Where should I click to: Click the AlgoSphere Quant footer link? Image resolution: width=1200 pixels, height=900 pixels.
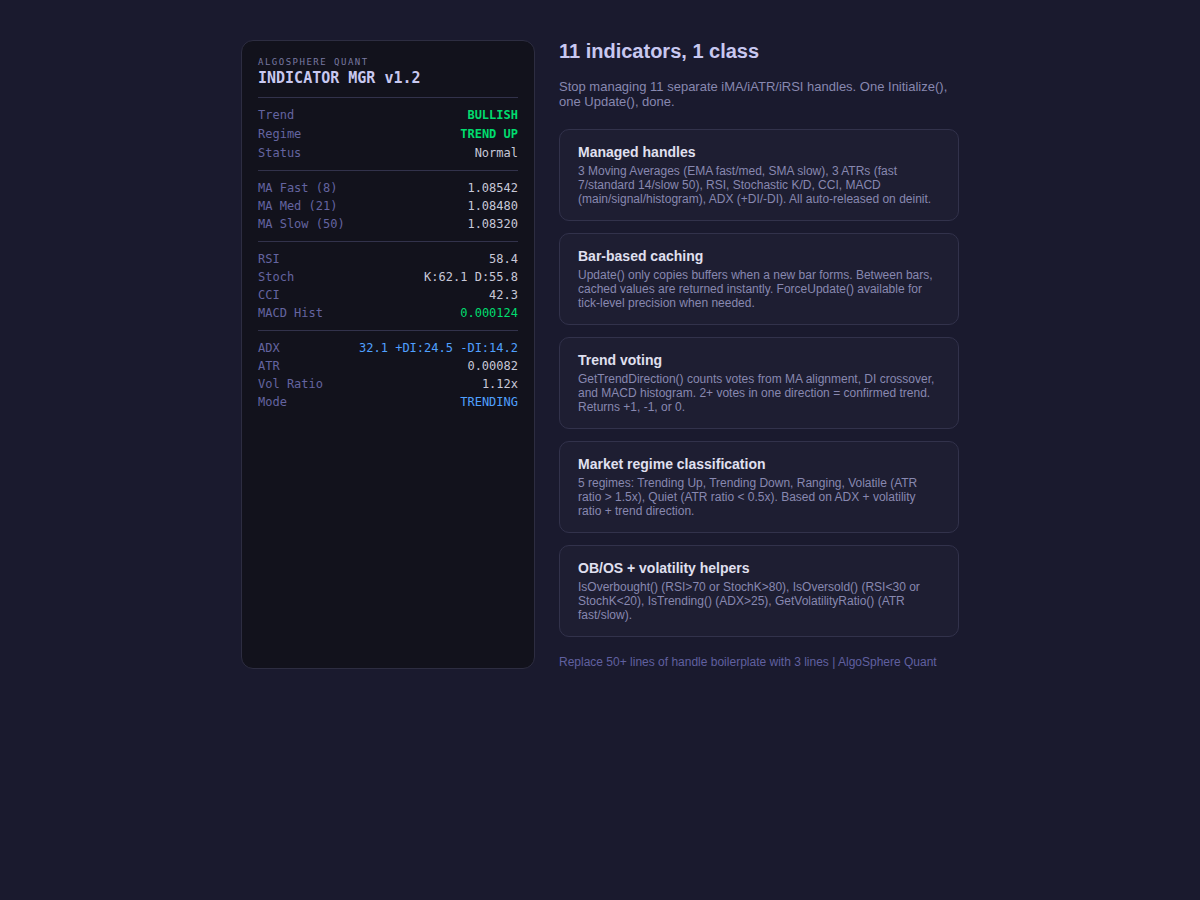point(887,661)
